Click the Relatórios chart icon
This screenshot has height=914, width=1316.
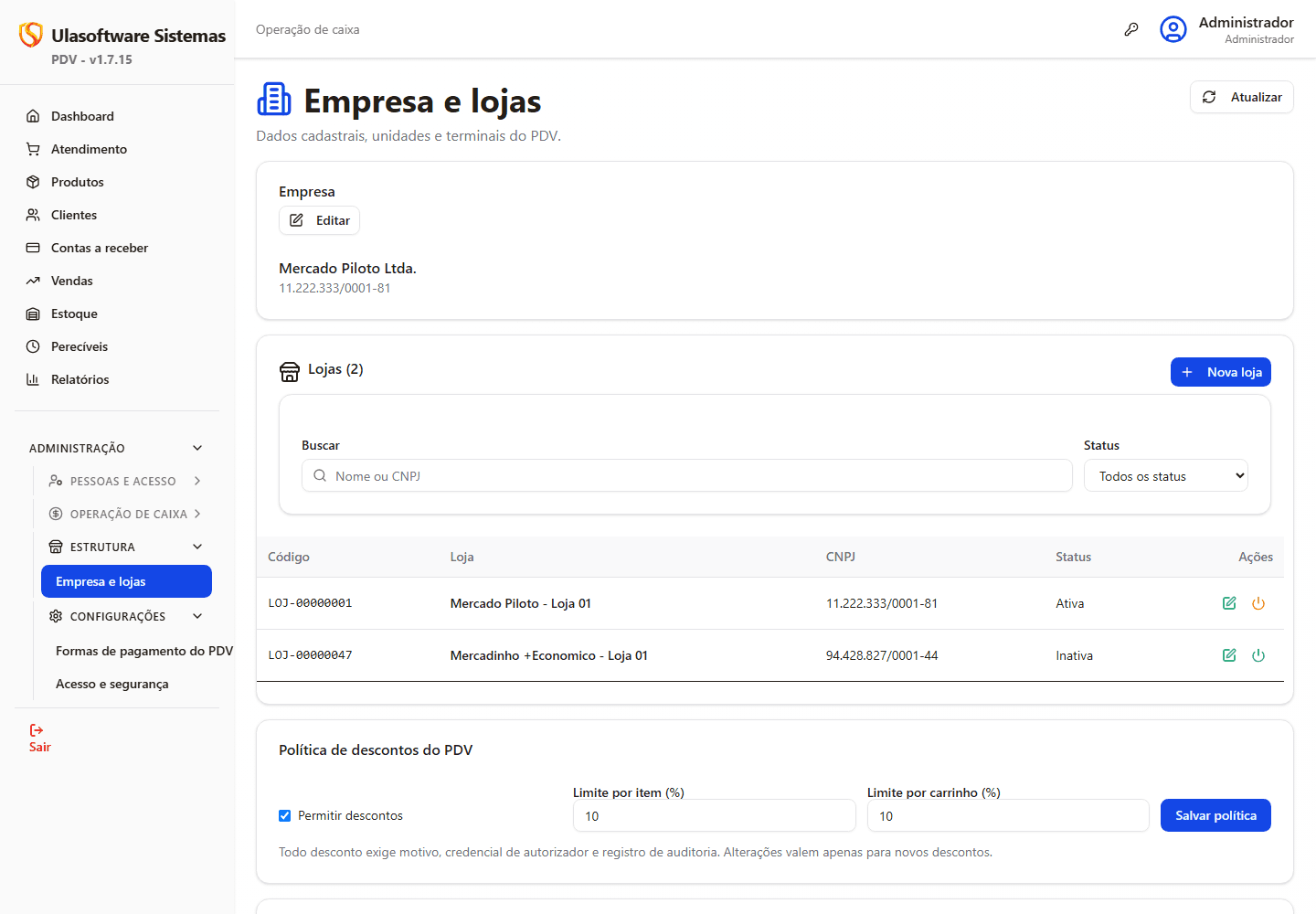33,379
